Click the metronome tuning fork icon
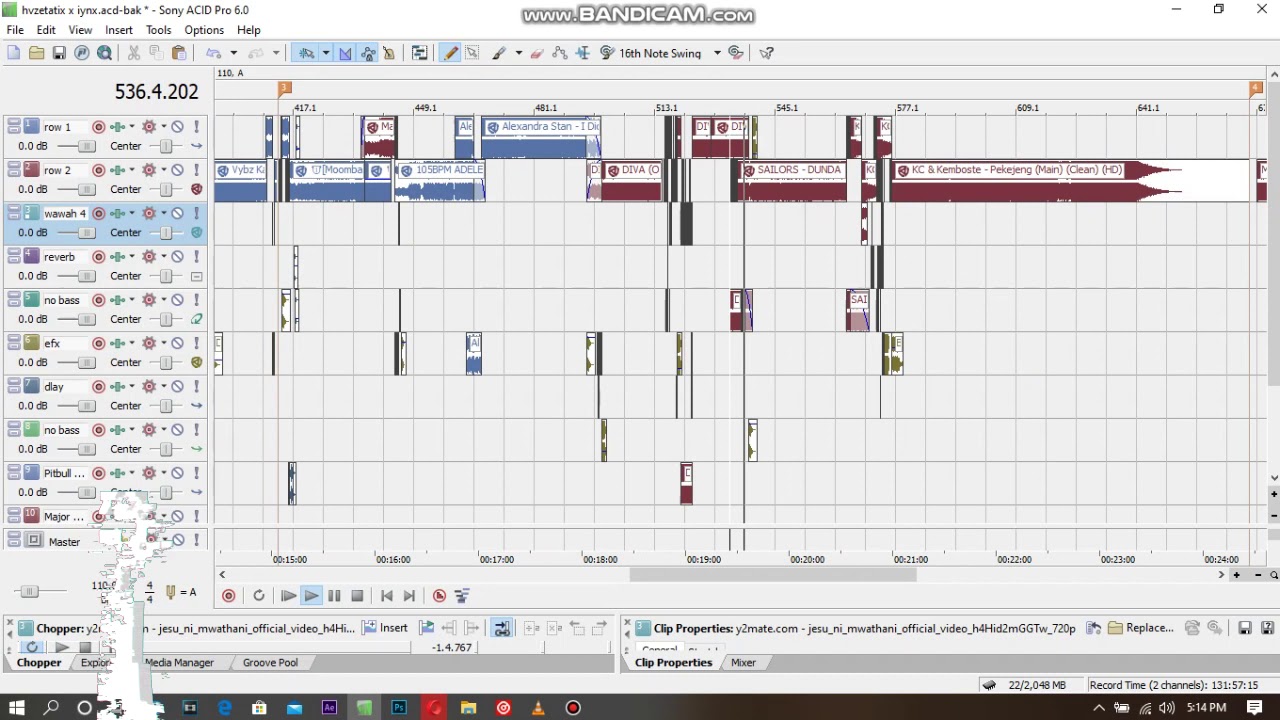1280x720 pixels. (171, 592)
